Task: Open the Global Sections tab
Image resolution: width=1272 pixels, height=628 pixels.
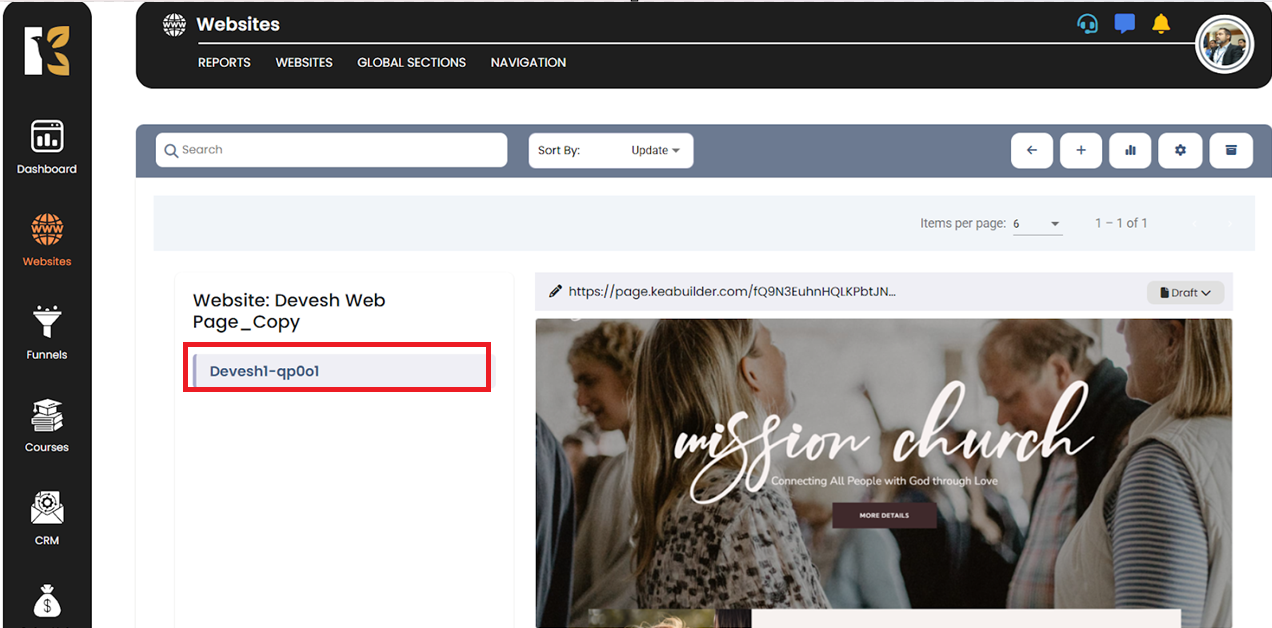Action: click(411, 62)
